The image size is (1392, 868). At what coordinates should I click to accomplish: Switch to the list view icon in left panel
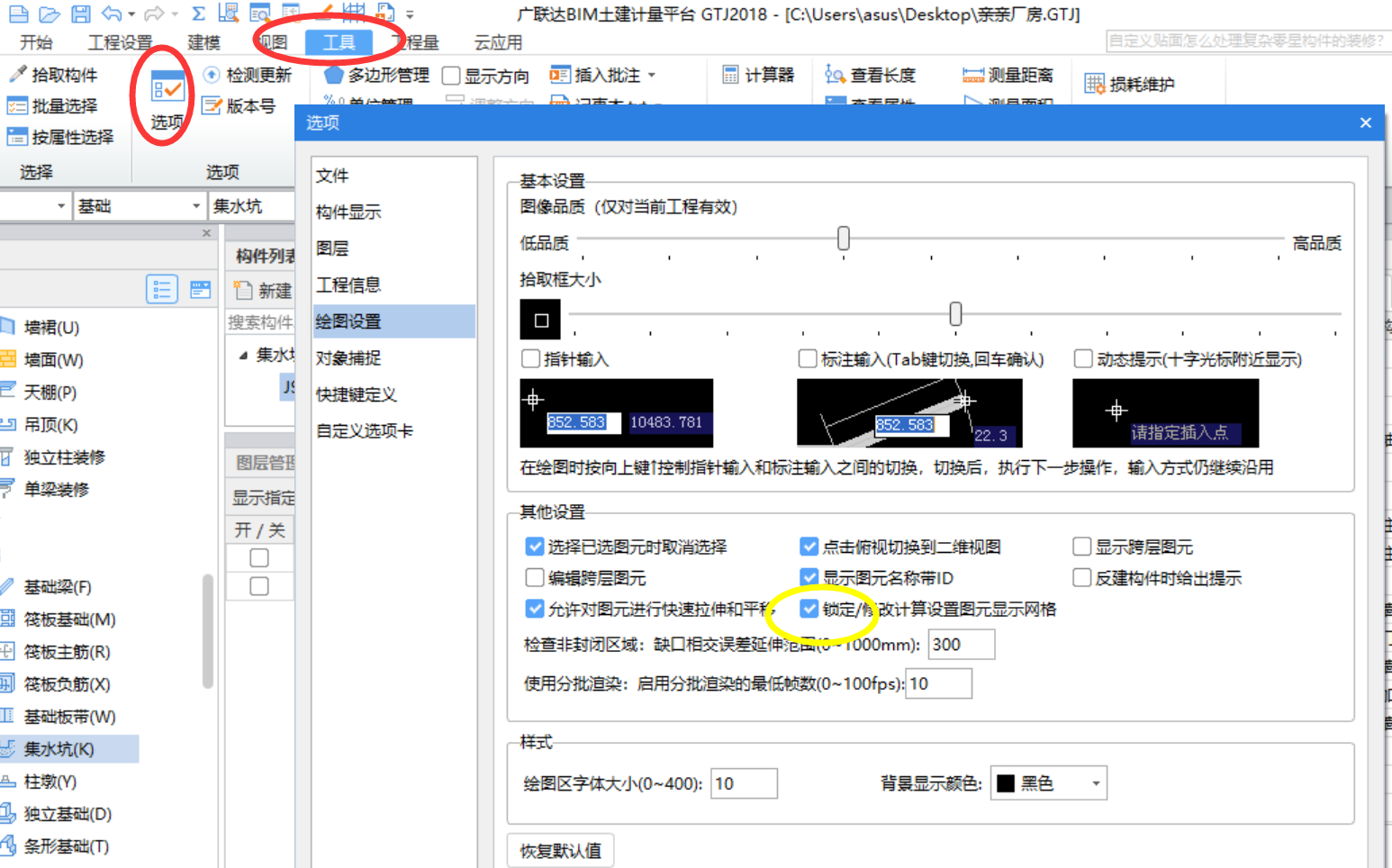(x=162, y=289)
